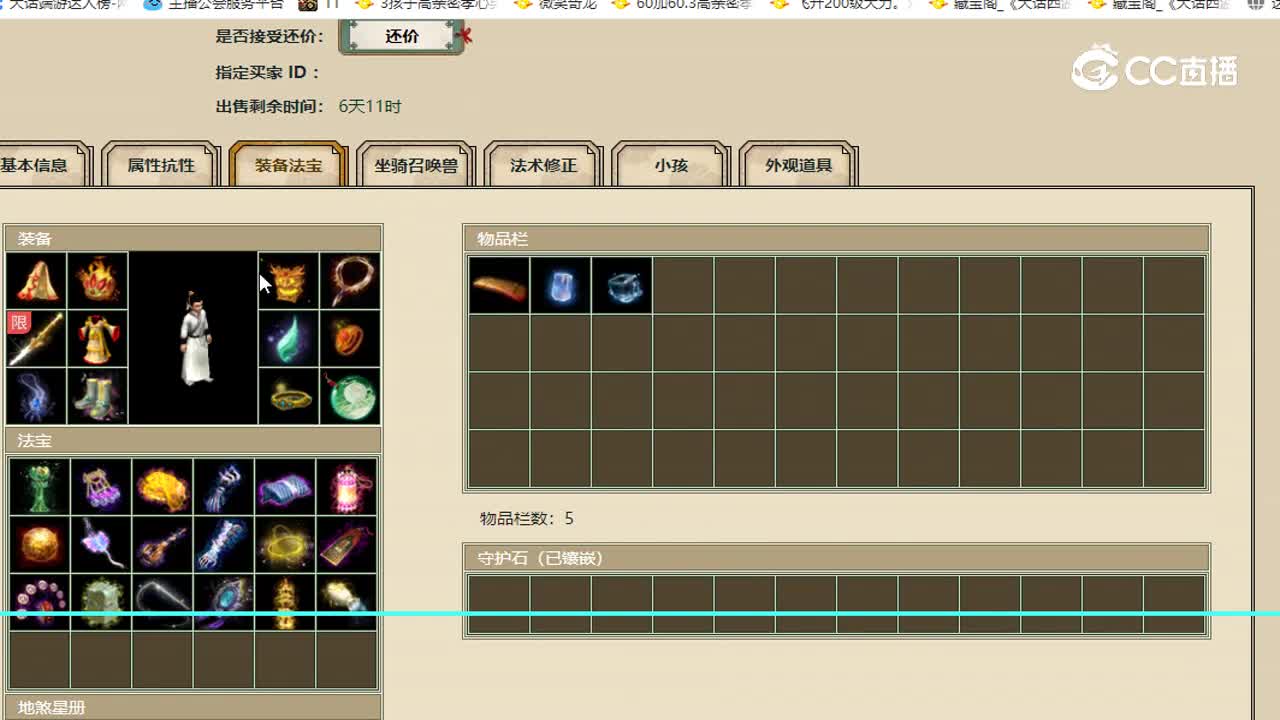Select the curved white whip treasure
Viewport: 1280px width, 720px height.
pos(162,603)
